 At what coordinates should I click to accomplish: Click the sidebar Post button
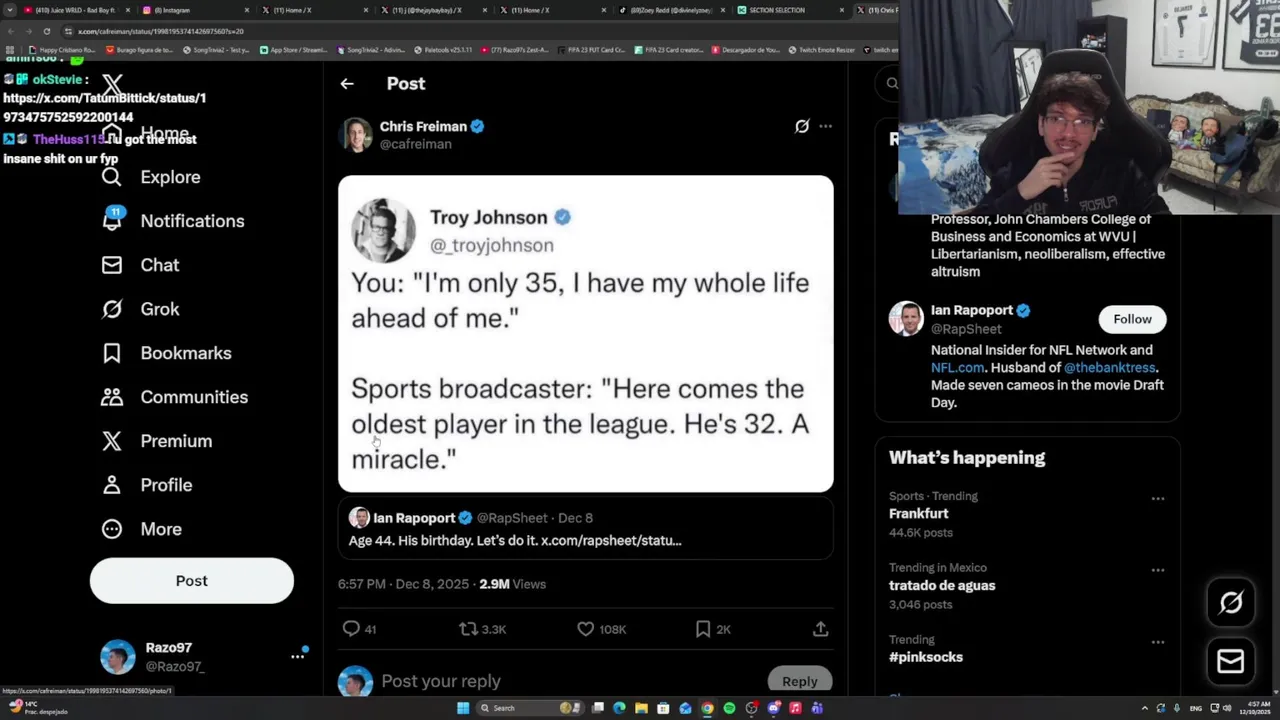192,581
